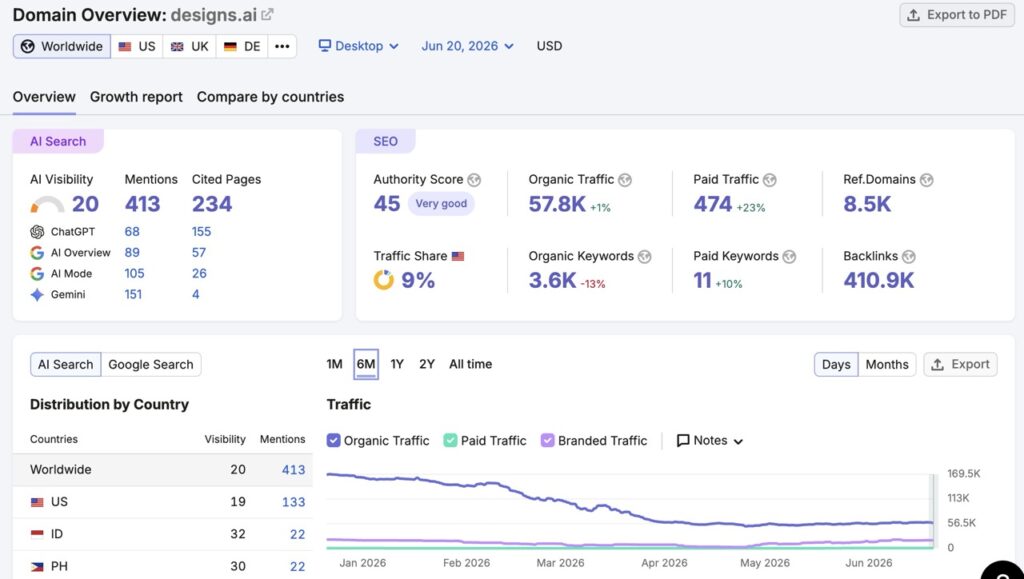The height and width of the screenshot is (579, 1024).
Task: Click the Worldwide globe icon
Action: click(27, 46)
